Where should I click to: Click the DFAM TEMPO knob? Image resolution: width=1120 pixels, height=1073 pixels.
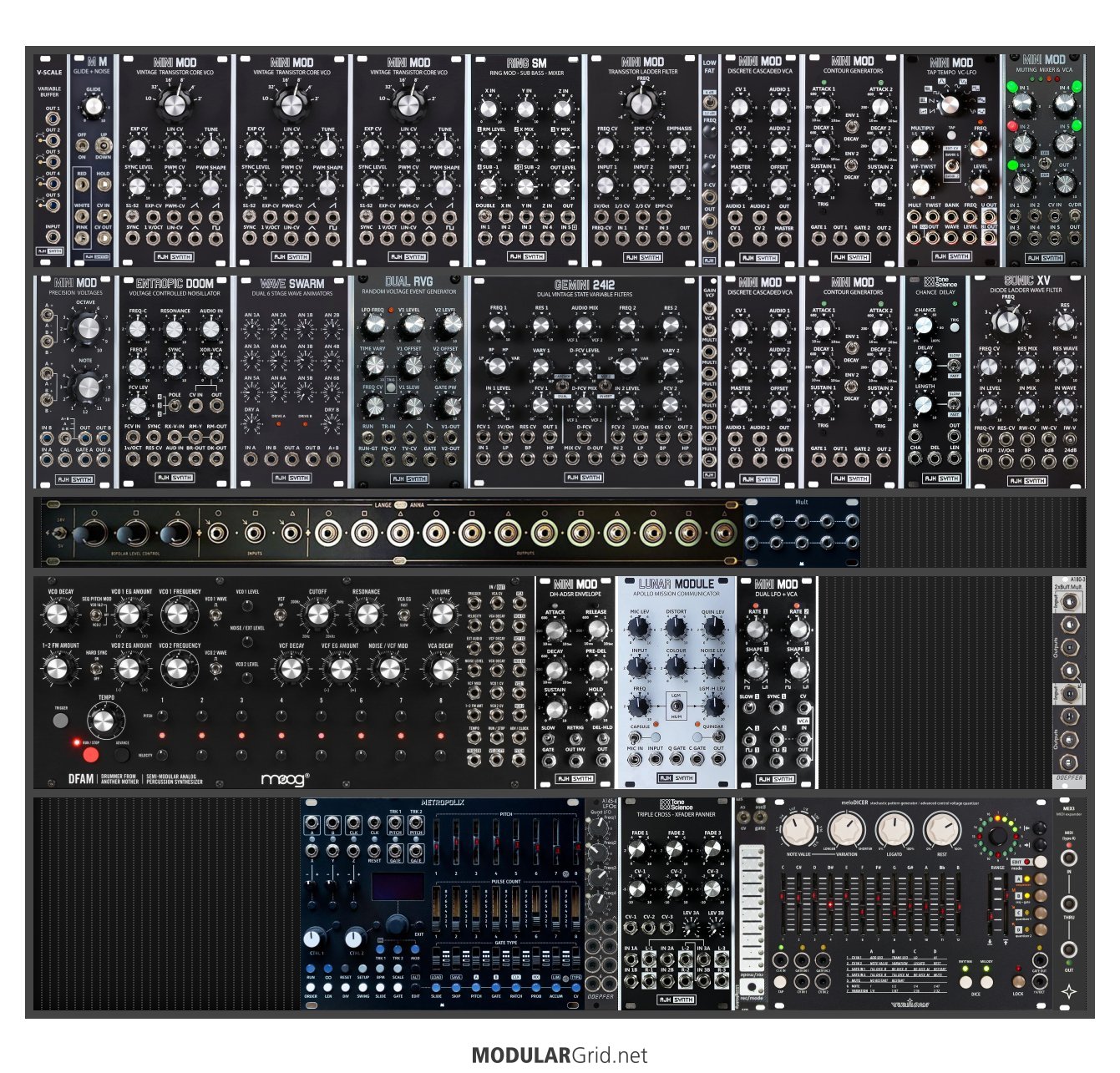[x=104, y=721]
